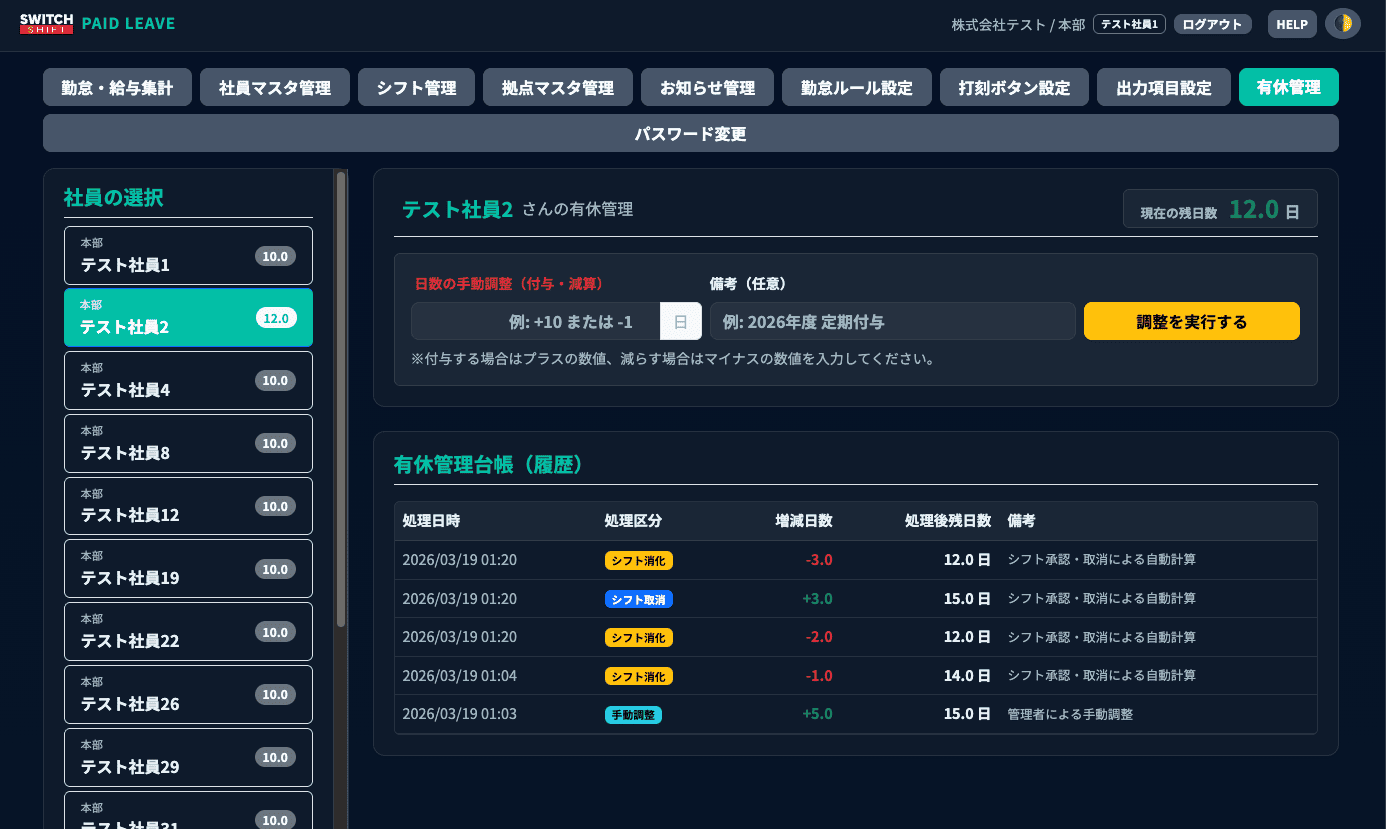
Task: Open 打刻ボタン設定
Action: click(1014, 87)
